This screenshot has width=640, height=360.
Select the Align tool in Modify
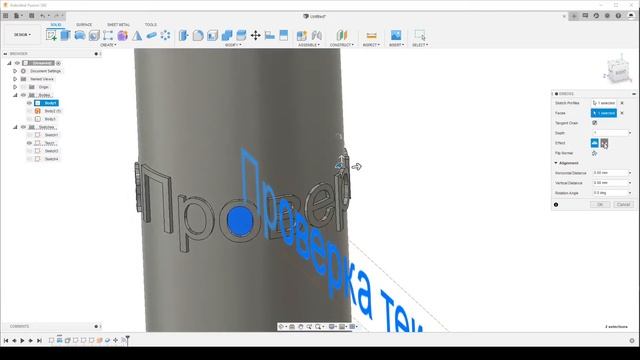[269, 36]
